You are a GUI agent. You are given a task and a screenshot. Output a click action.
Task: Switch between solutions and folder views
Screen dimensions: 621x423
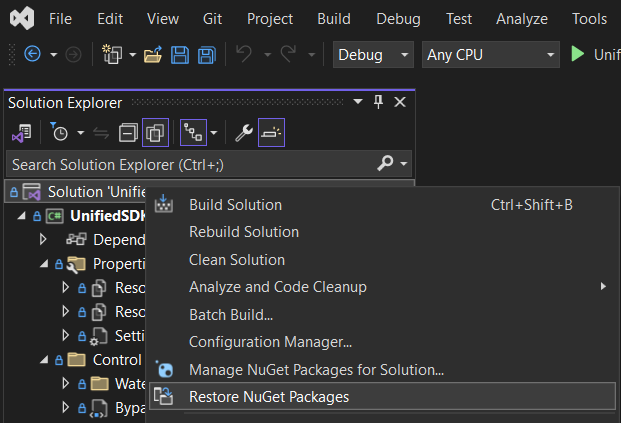click(x=21, y=133)
